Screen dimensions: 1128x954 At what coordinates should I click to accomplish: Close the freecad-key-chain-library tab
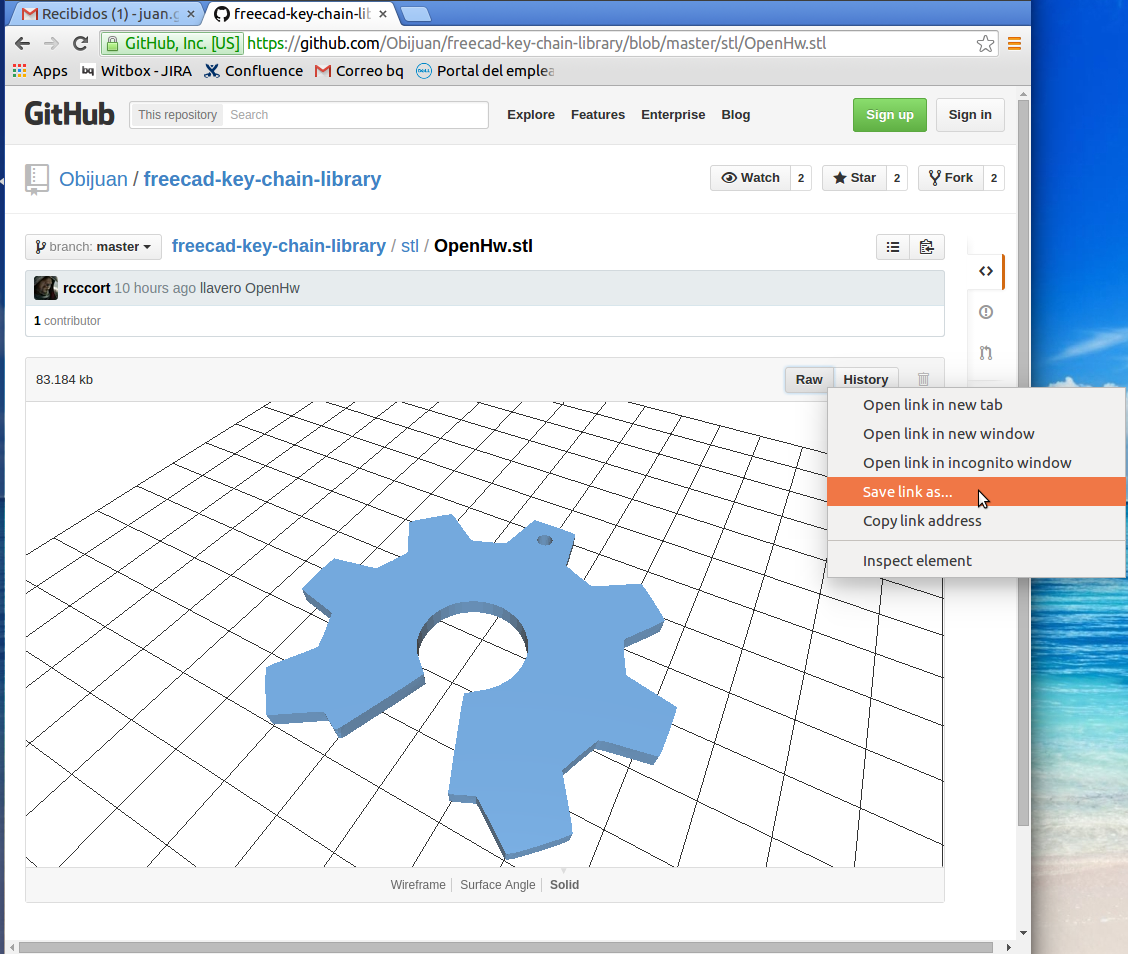pos(383,14)
